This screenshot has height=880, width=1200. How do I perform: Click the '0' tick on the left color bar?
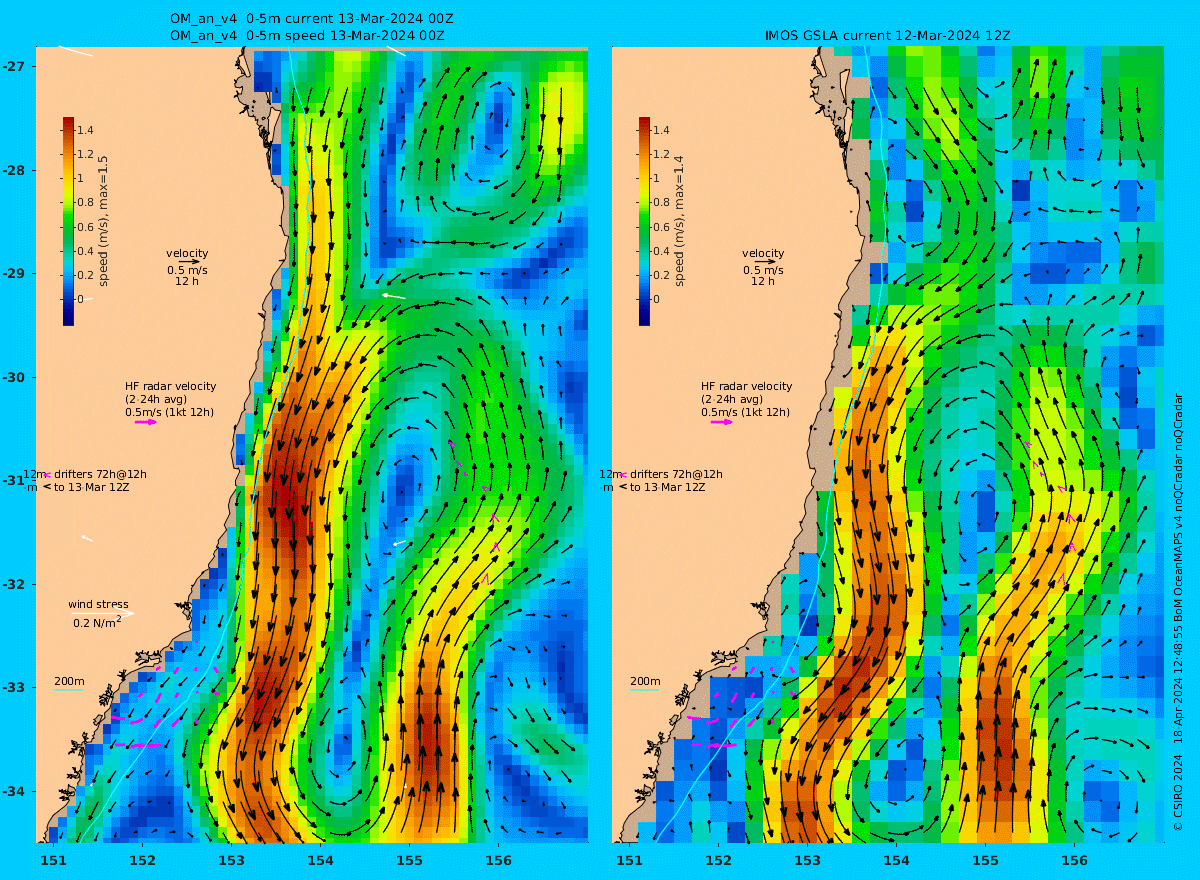point(81,299)
